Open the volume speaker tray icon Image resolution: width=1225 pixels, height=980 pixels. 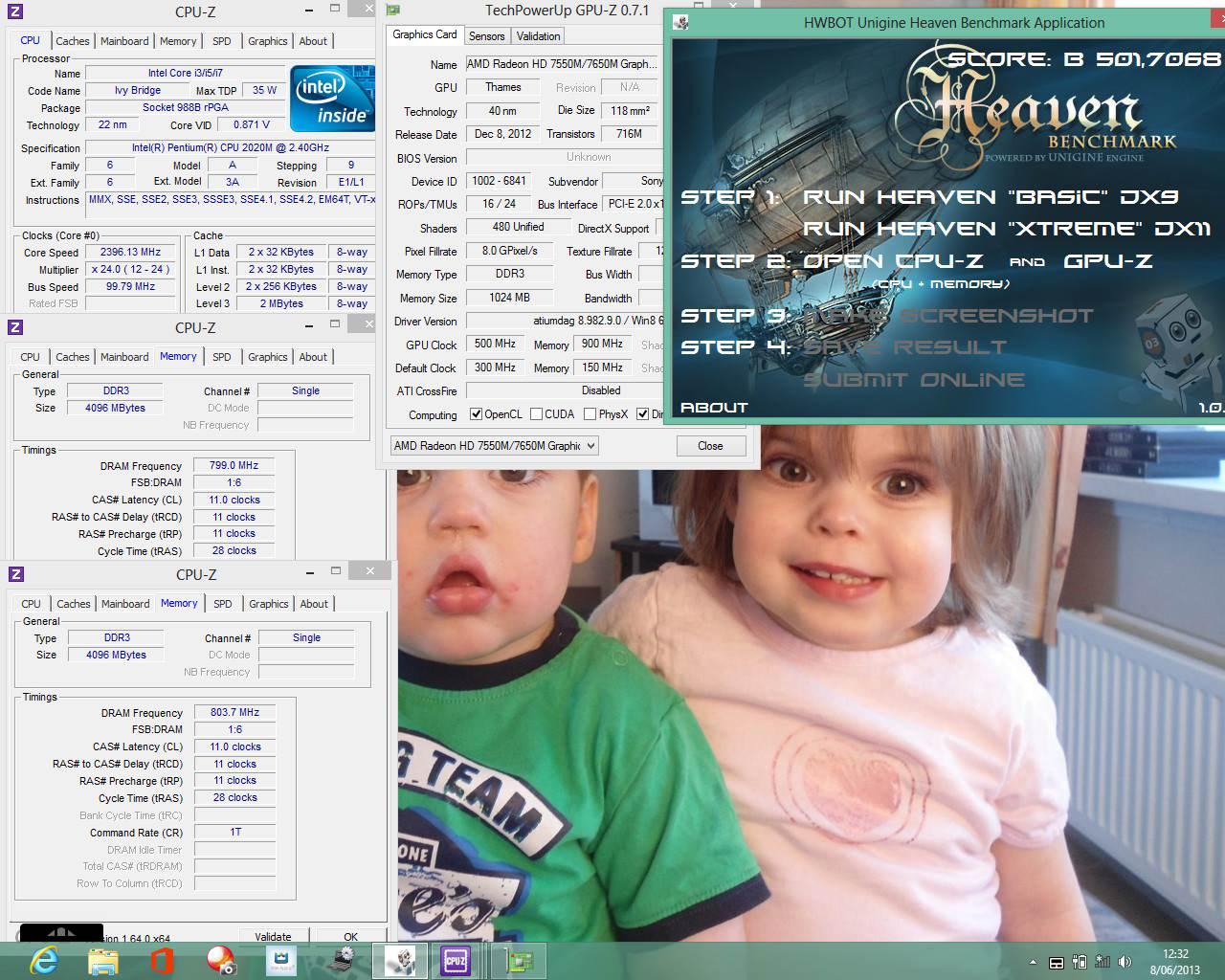click(x=1125, y=962)
